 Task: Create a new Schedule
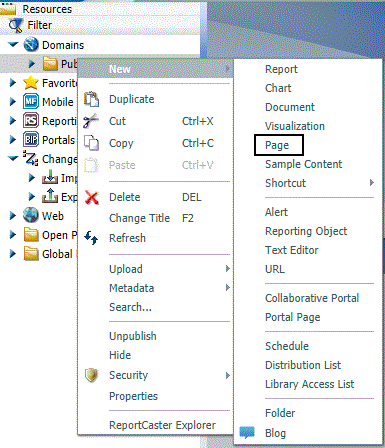[287, 346]
